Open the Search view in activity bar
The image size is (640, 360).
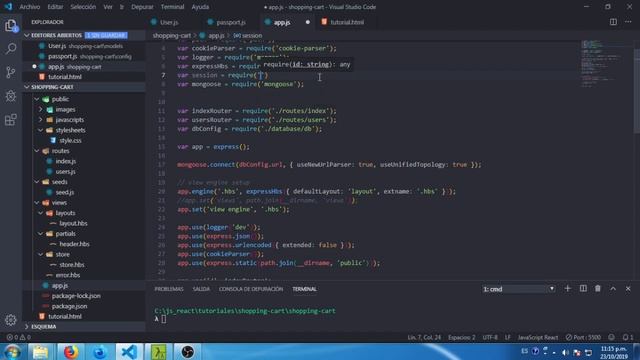click(11, 49)
